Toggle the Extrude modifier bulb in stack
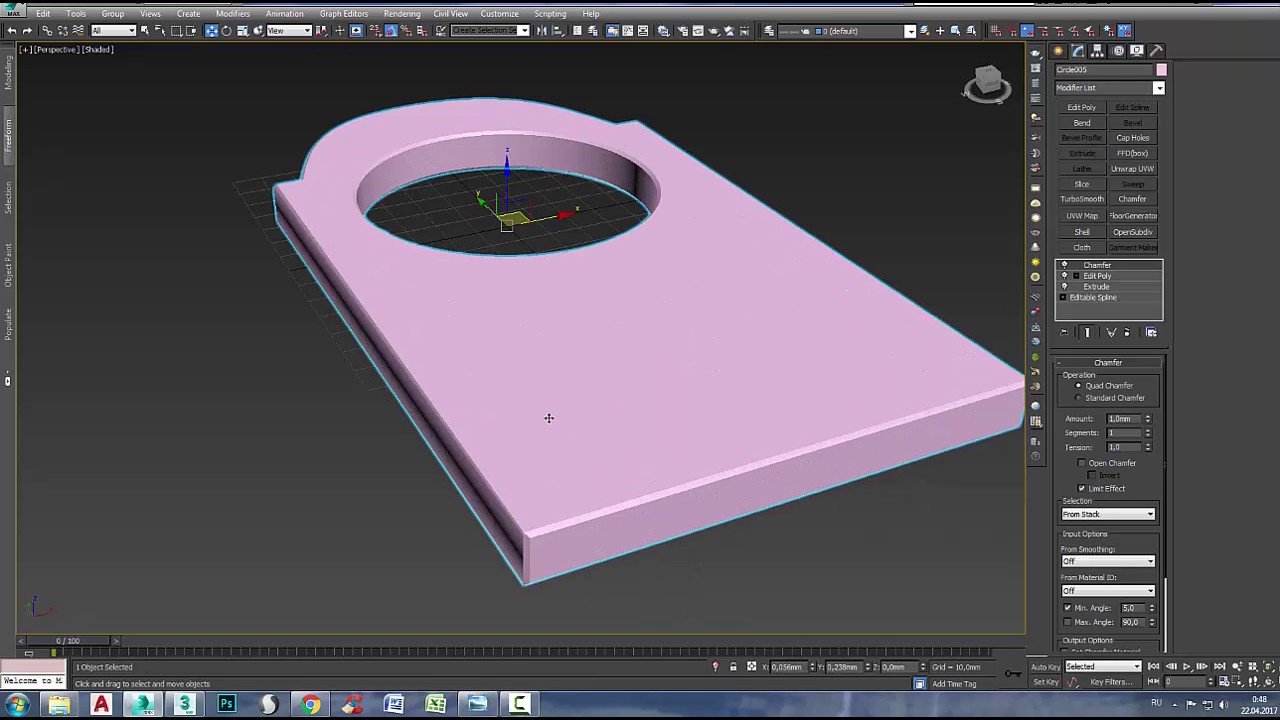The height and width of the screenshot is (720, 1280). [x=1064, y=287]
